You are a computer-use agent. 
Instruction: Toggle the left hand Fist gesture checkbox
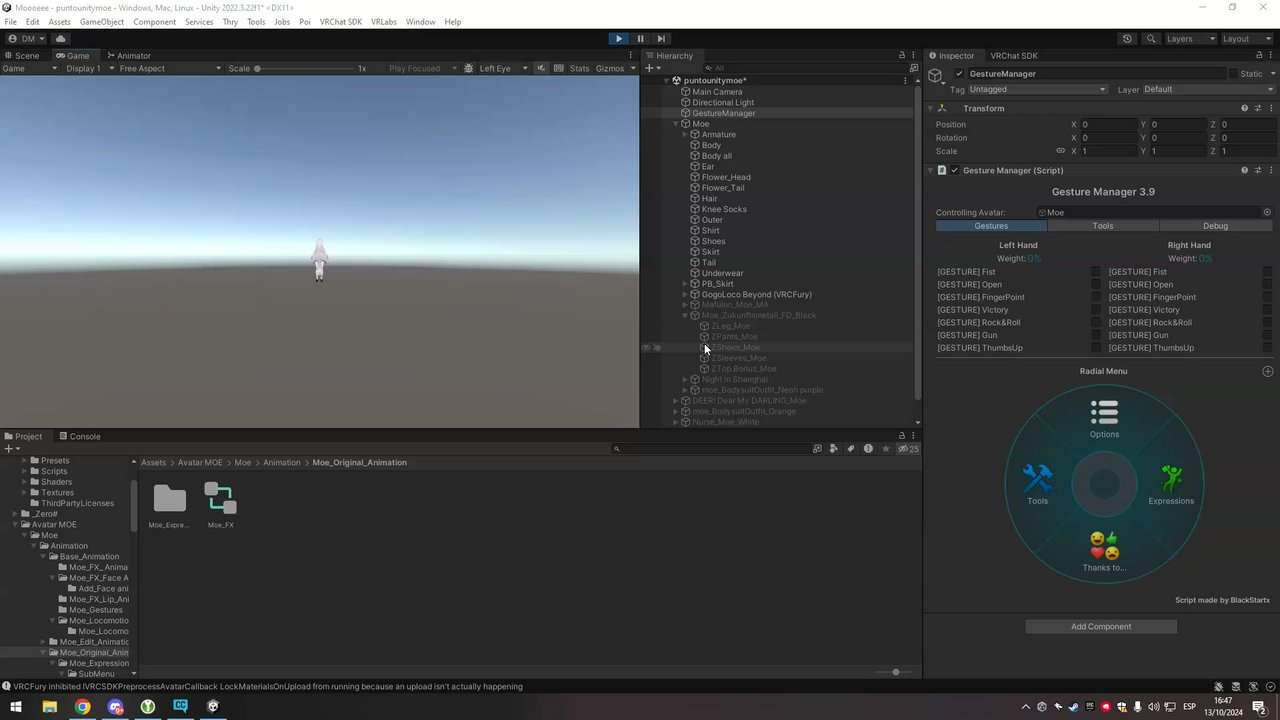1095,272
